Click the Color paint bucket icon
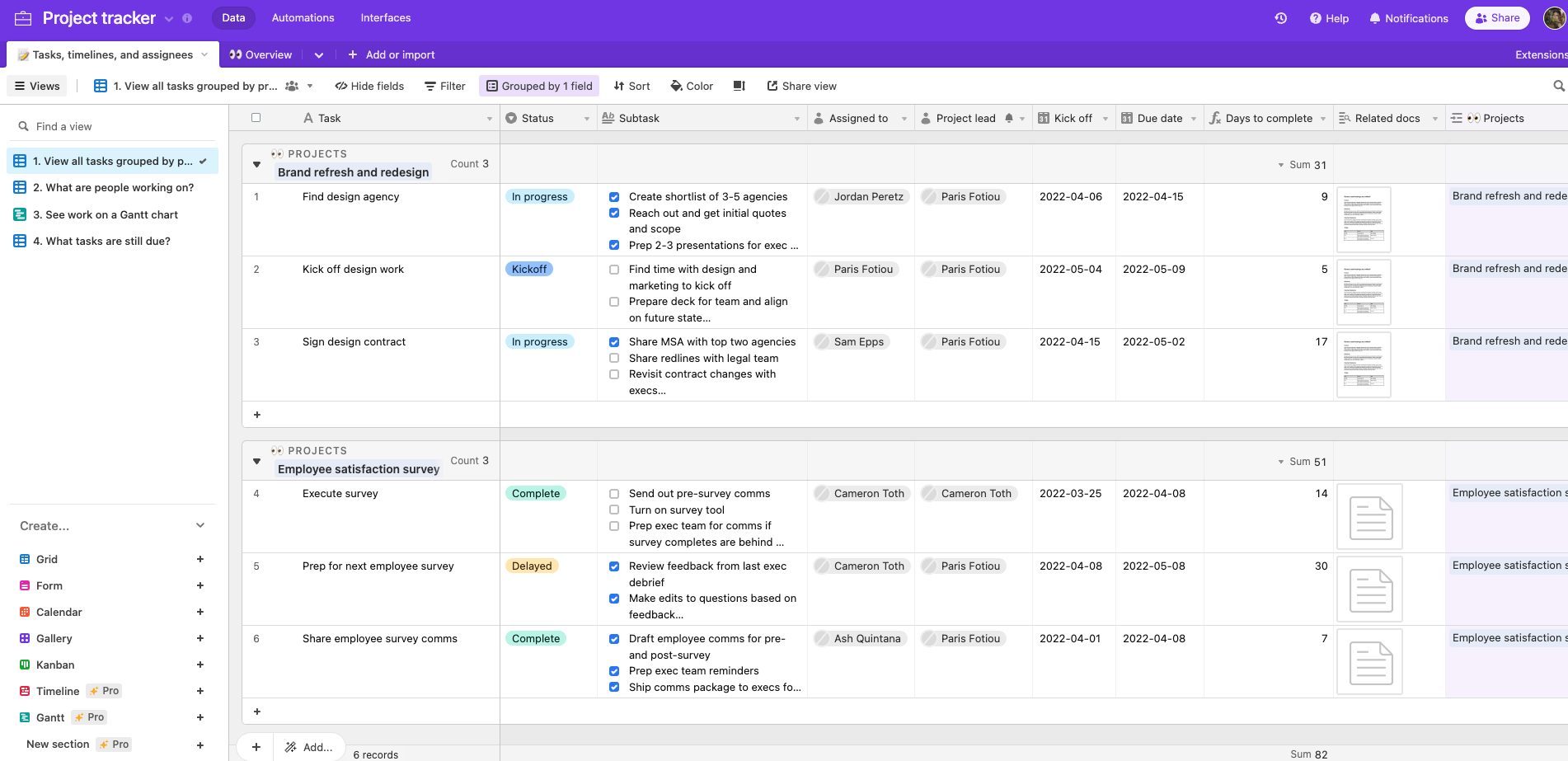The image size is (1568, 761). (677, 86)
